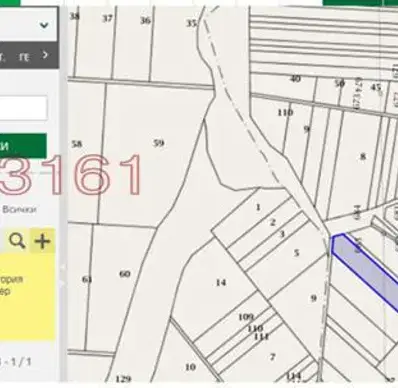Collapse the side panel using edge arrows
Viewport: 398px width, 388px height.
point(63,275)
